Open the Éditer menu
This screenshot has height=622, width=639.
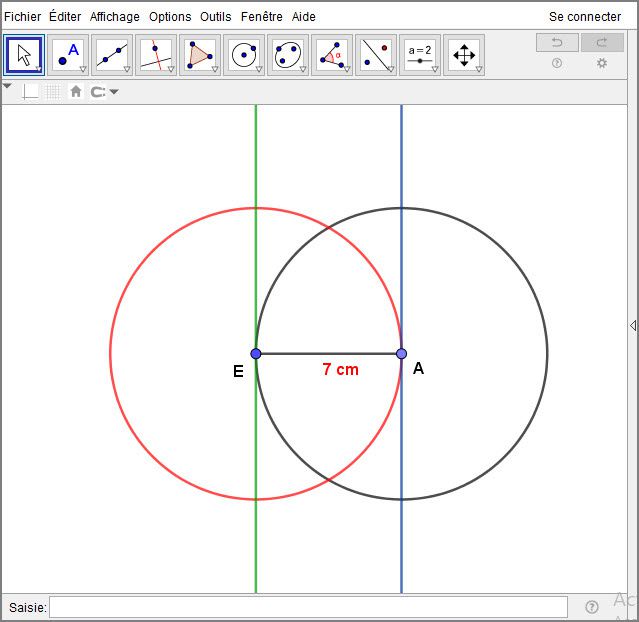coord(65,17)
